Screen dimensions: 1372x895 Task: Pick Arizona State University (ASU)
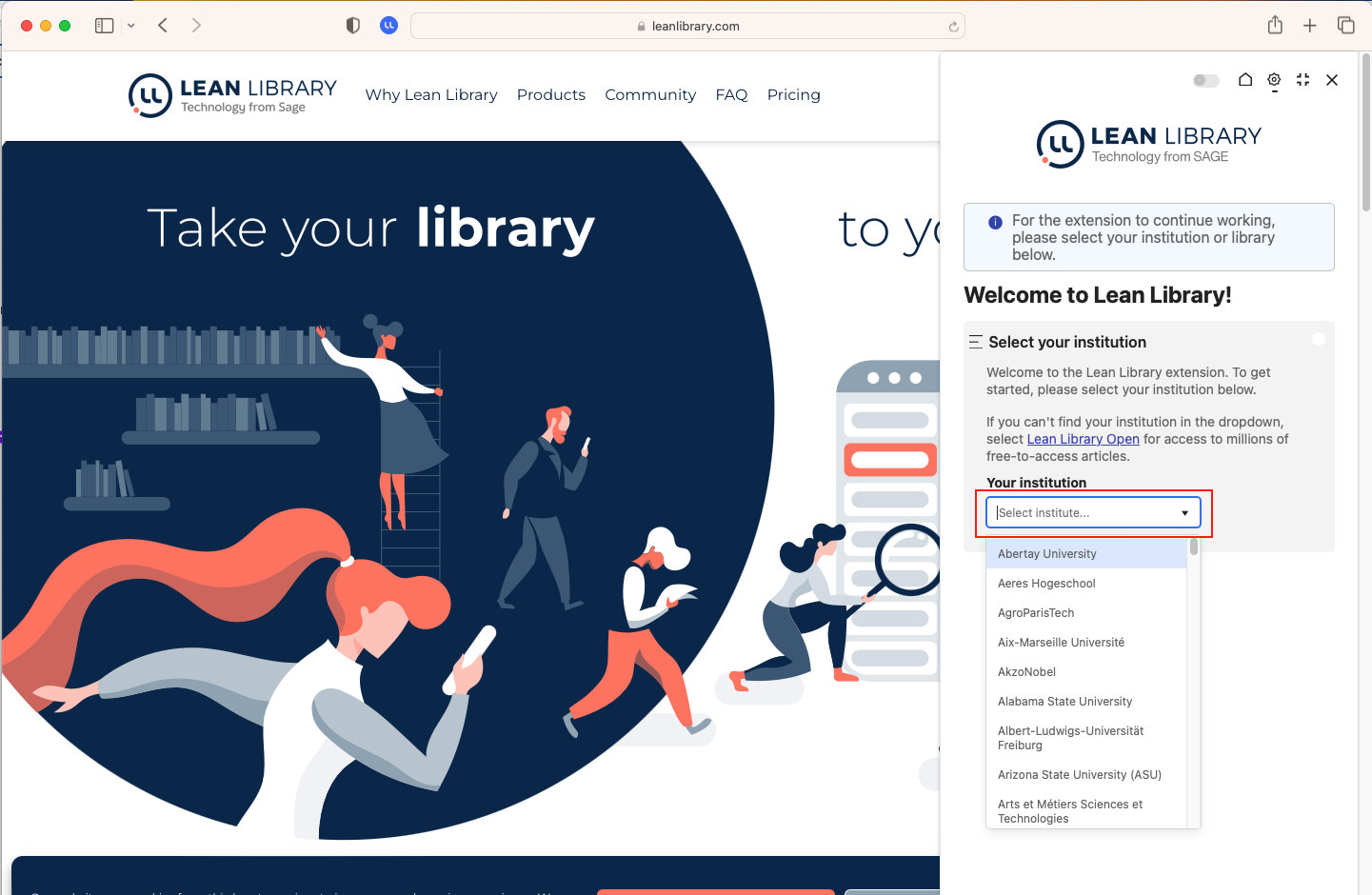pyautogui.click(x=1079, y=775)
